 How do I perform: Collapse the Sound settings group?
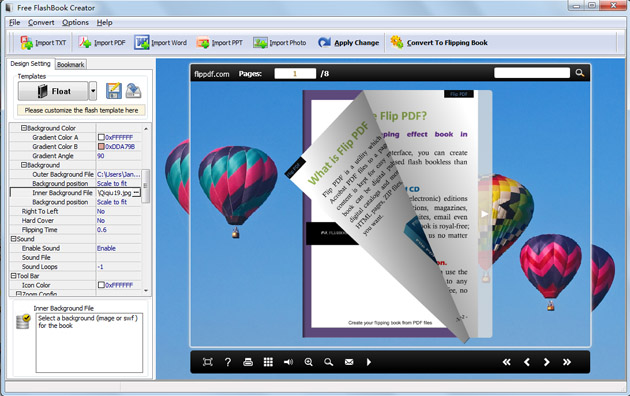tap(13, 239)
